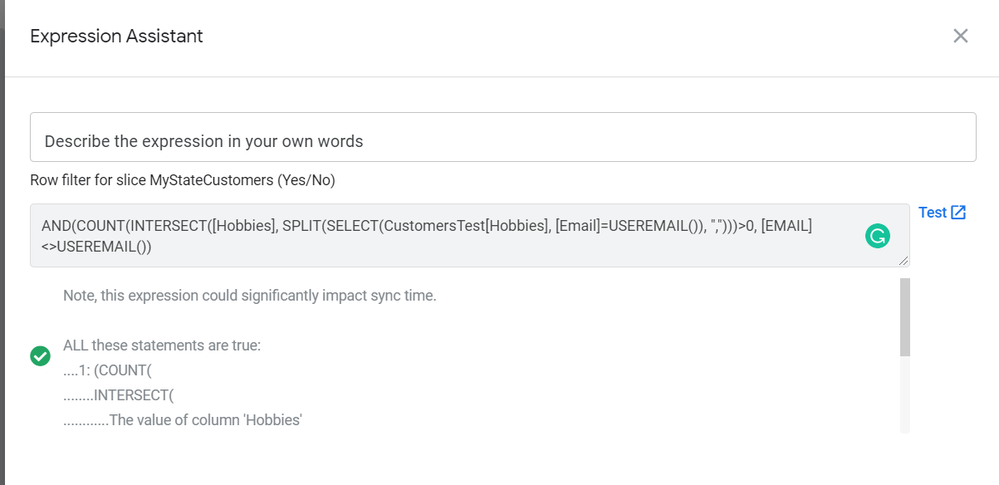Viewport: 999px width, 485px height.
Task: Open the Test link for the expression
Action: pyautogui.click(x=932, y=212)
